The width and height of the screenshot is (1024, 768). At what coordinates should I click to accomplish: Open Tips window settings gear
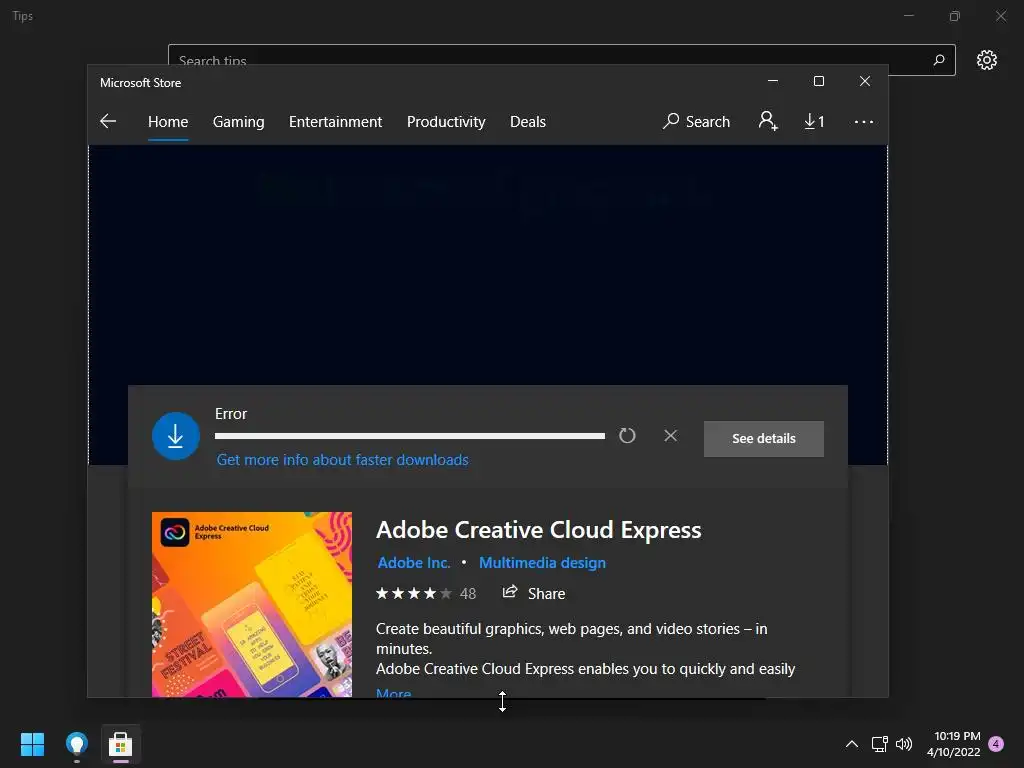click(x=987, y=60)
